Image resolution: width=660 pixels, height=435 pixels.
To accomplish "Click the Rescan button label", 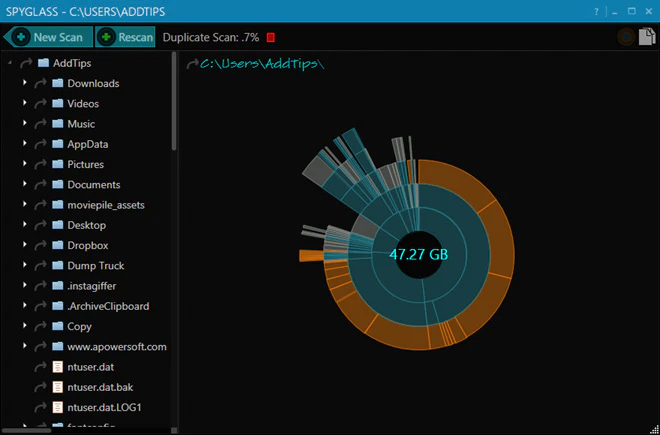I will click(136, 37).
